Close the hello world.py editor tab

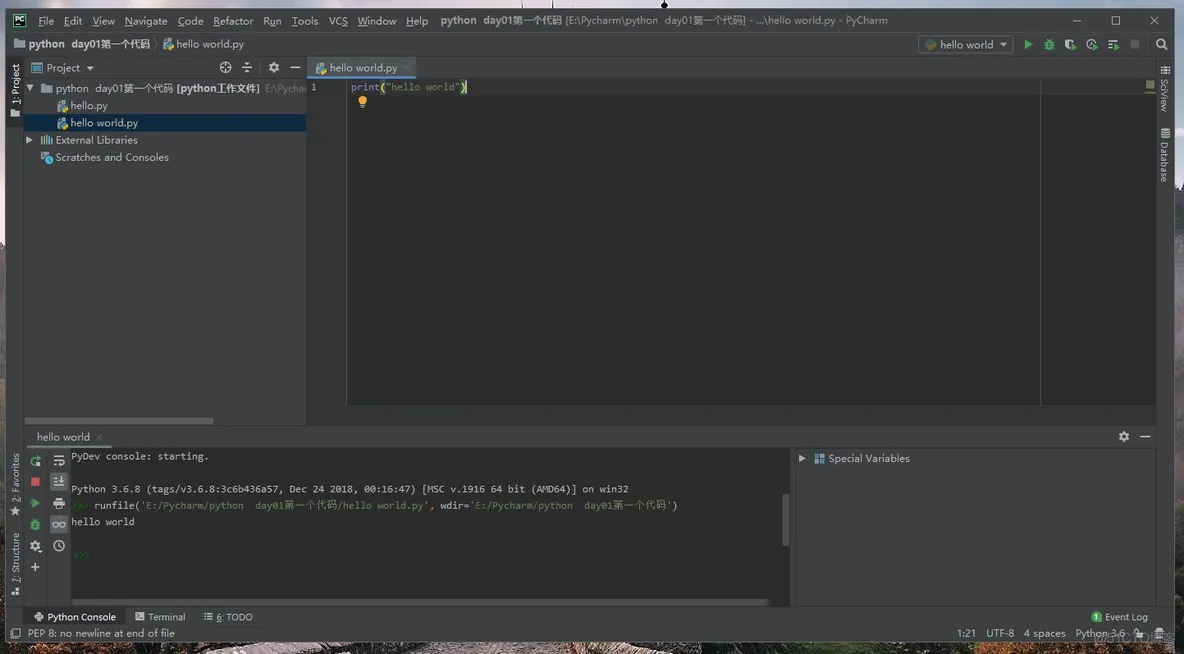(406, 67)
